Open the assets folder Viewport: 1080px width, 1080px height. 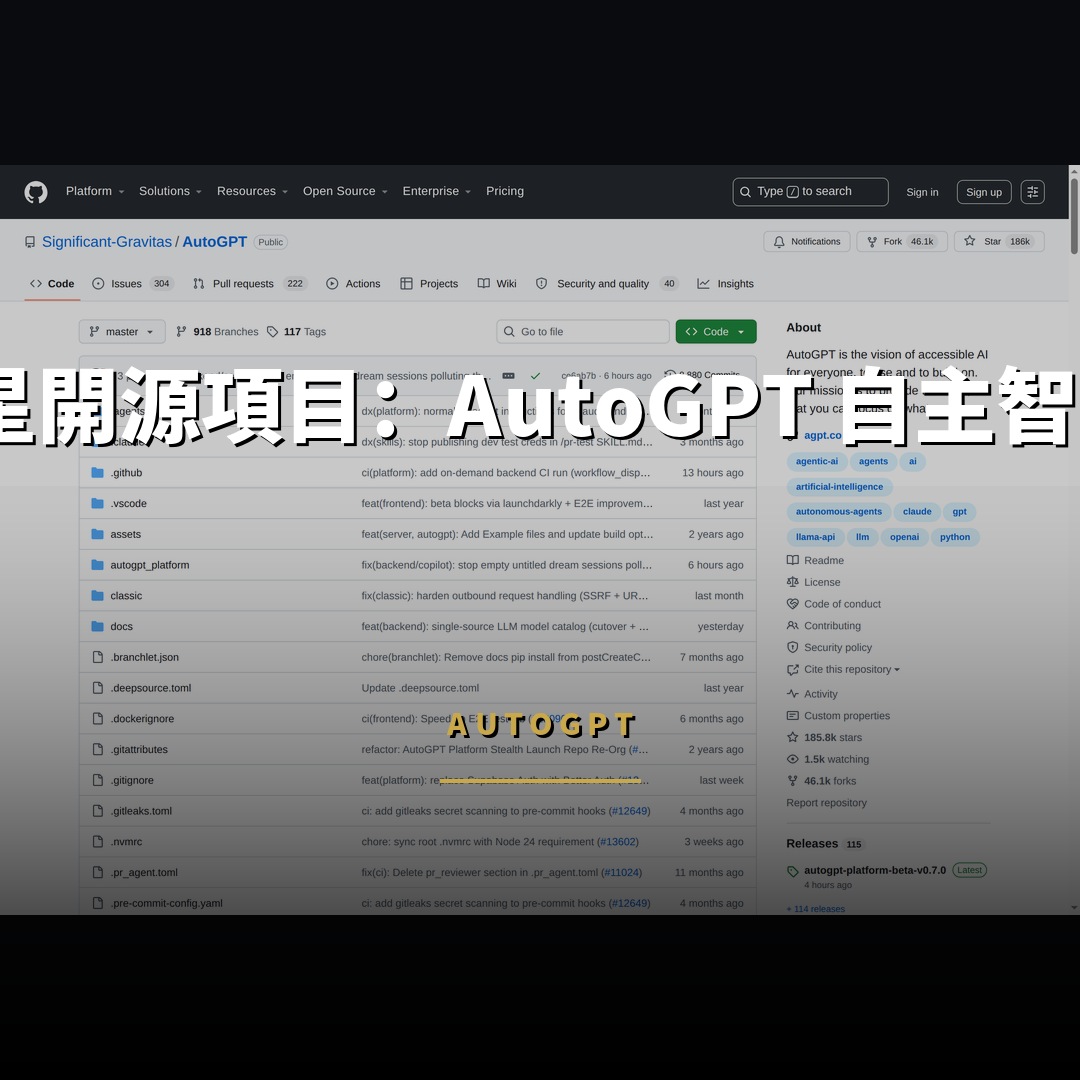point(125,534)
